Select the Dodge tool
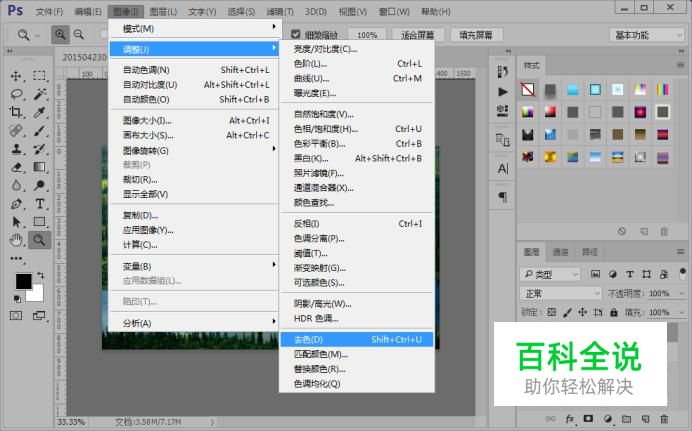 click(40, 185)
